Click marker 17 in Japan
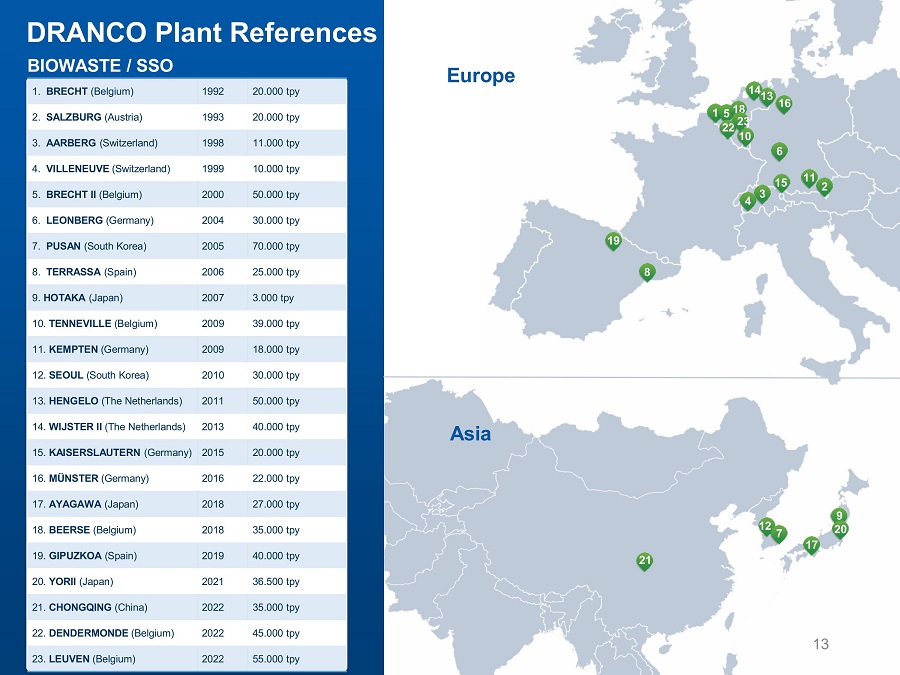 pyautogui.click(x=811, y=545)
